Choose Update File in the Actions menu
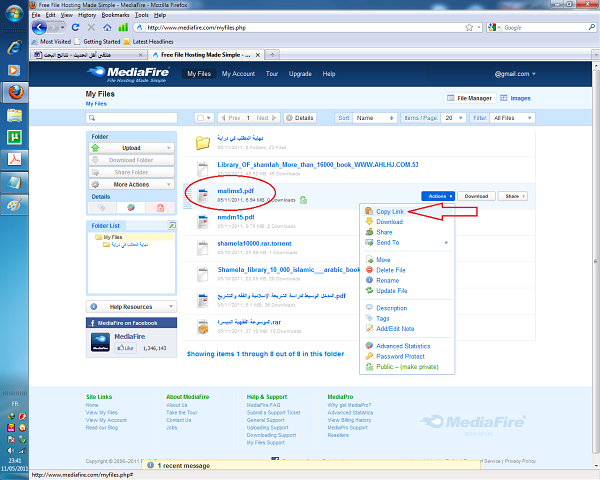 point(391,291)
